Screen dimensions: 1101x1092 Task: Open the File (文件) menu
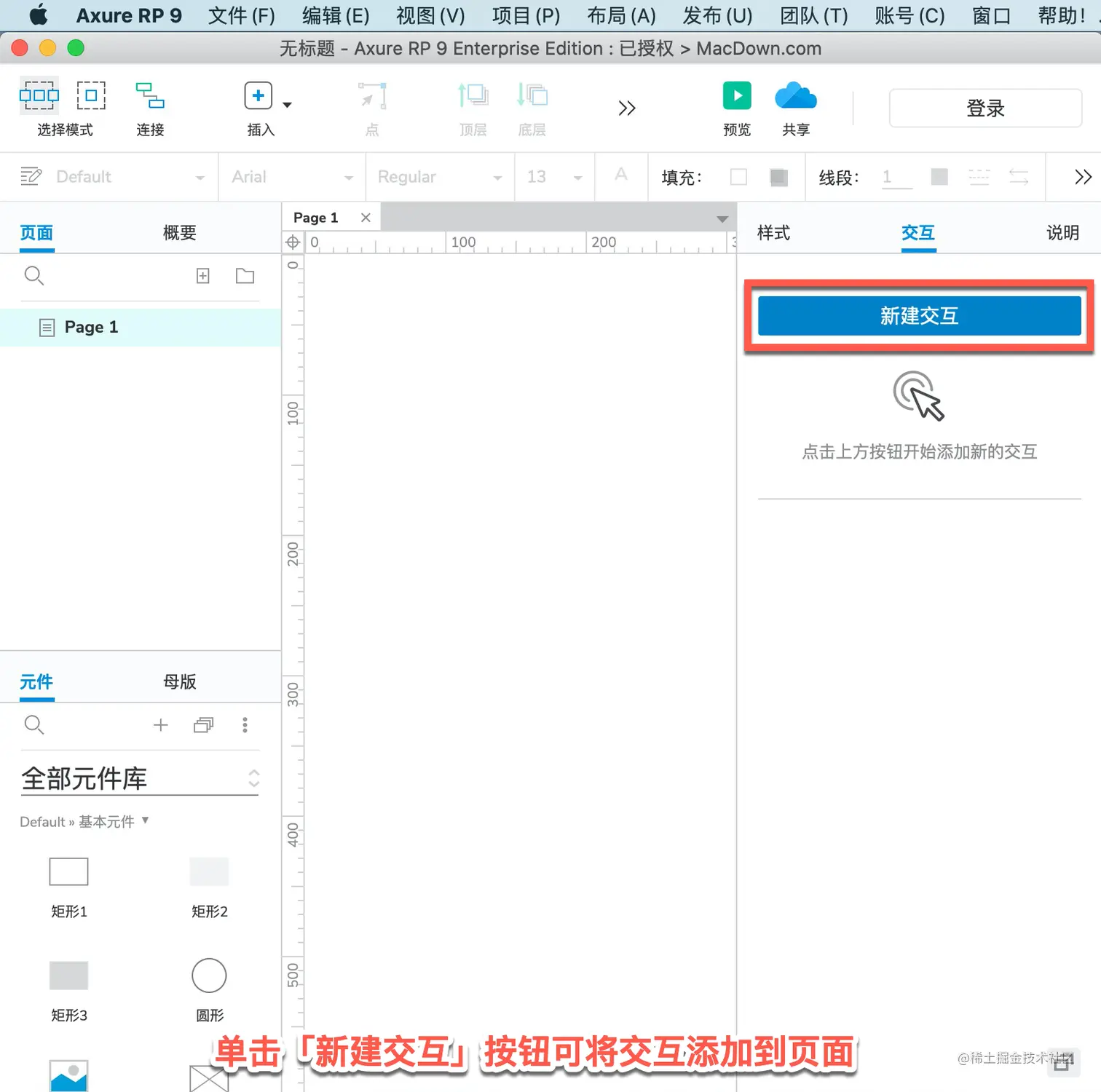pyautogui.click(x=242, y=15)
